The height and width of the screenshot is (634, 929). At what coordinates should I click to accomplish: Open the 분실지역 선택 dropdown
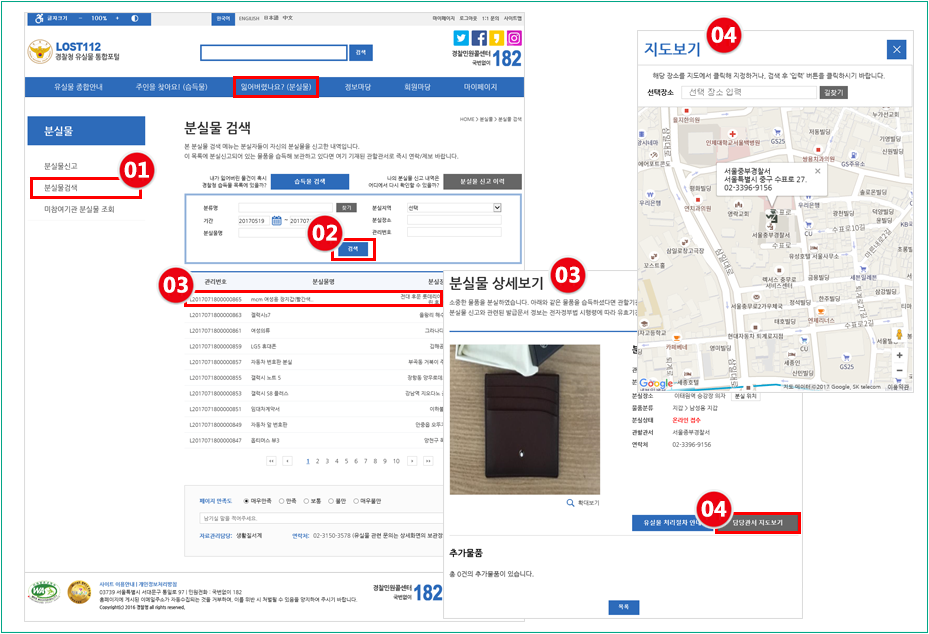(454, 208)
